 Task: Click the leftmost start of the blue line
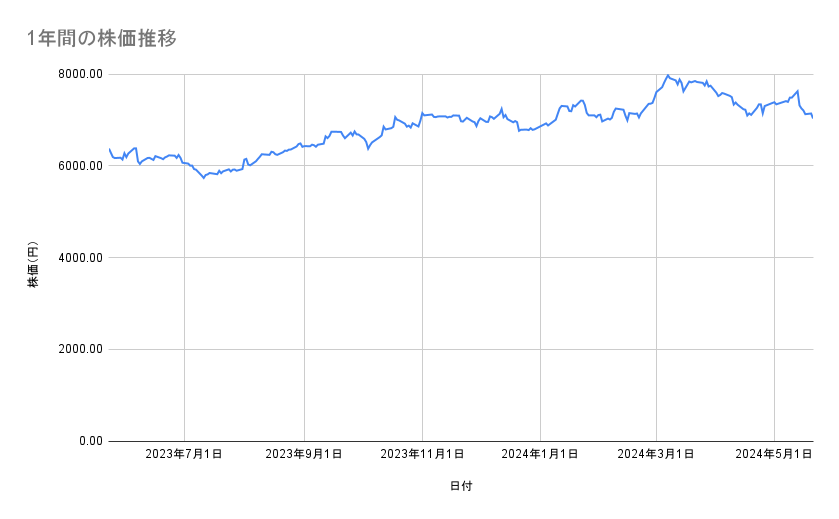[109, 149]
